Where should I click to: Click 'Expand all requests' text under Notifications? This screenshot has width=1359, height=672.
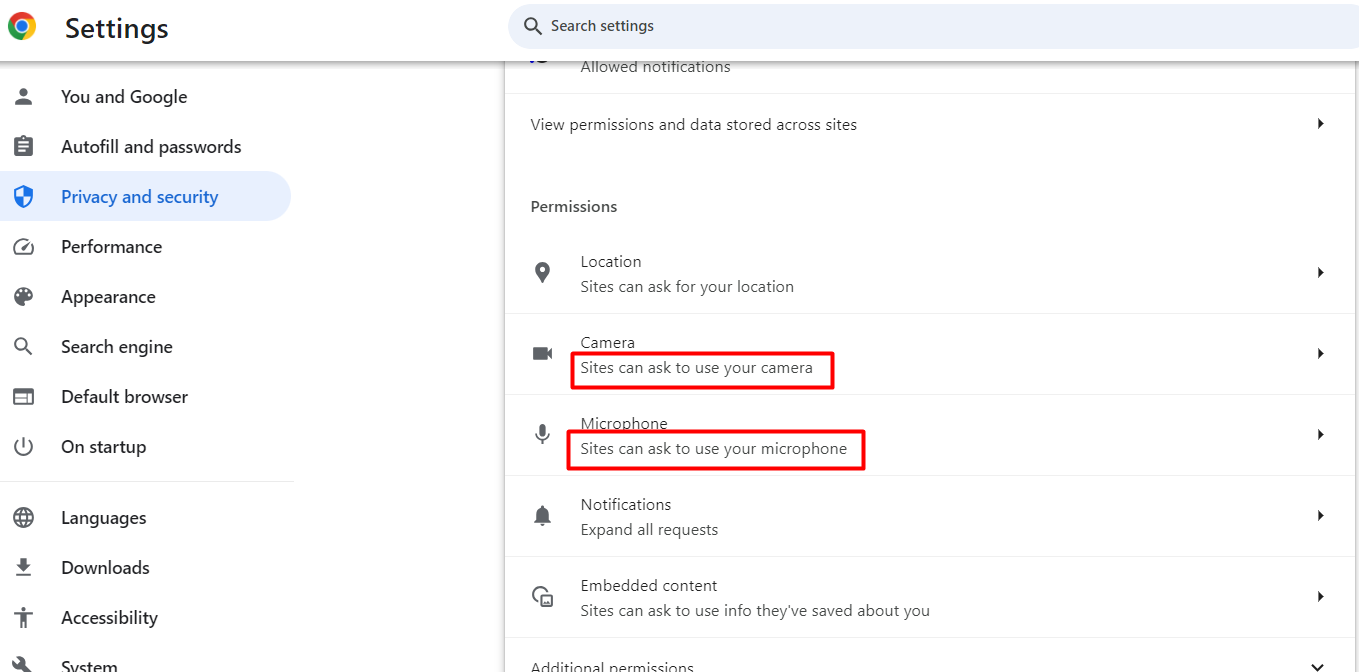point(649,530)
